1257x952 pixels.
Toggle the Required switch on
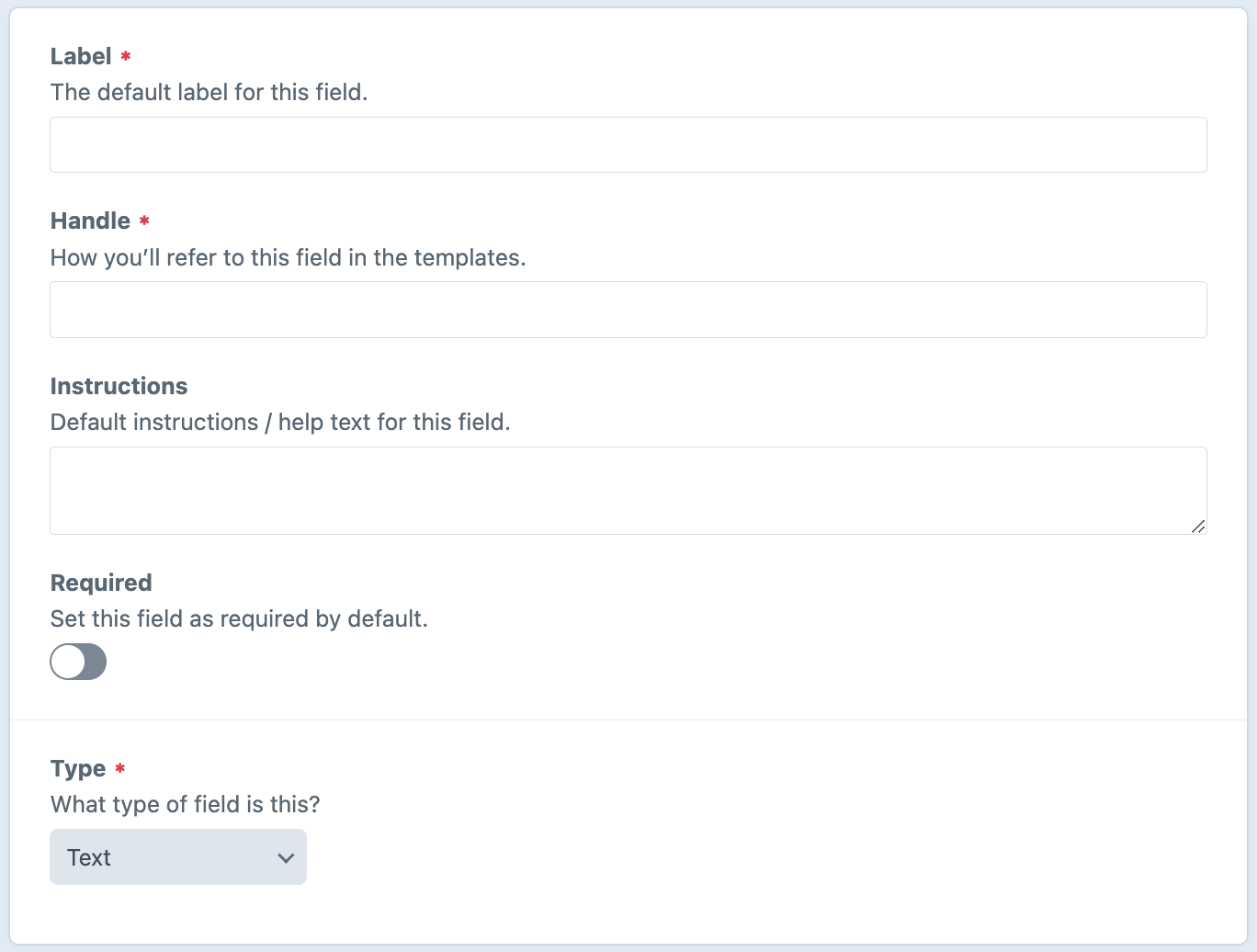[78, 662]
